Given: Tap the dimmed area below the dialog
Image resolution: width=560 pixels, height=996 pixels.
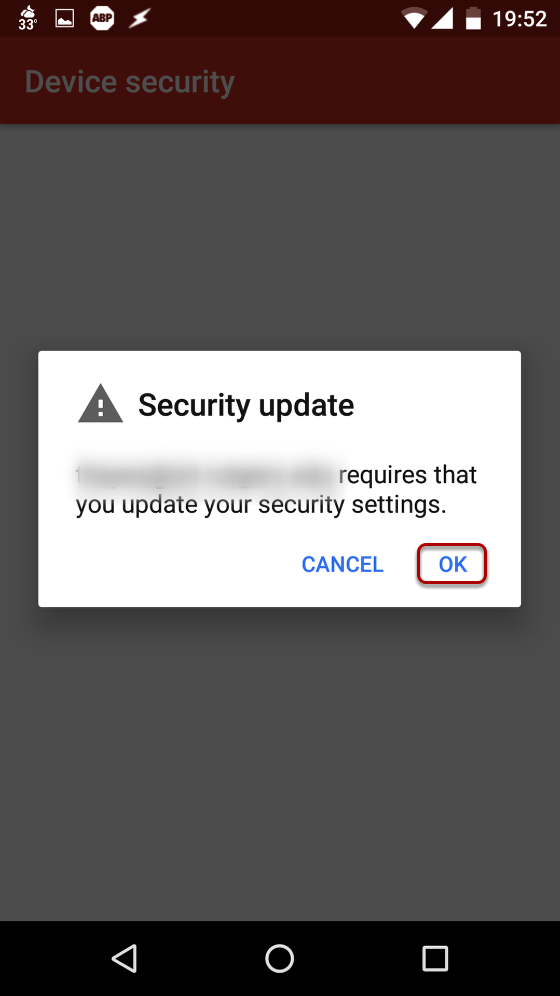Looking at the screenshot, I should point(279,764).
